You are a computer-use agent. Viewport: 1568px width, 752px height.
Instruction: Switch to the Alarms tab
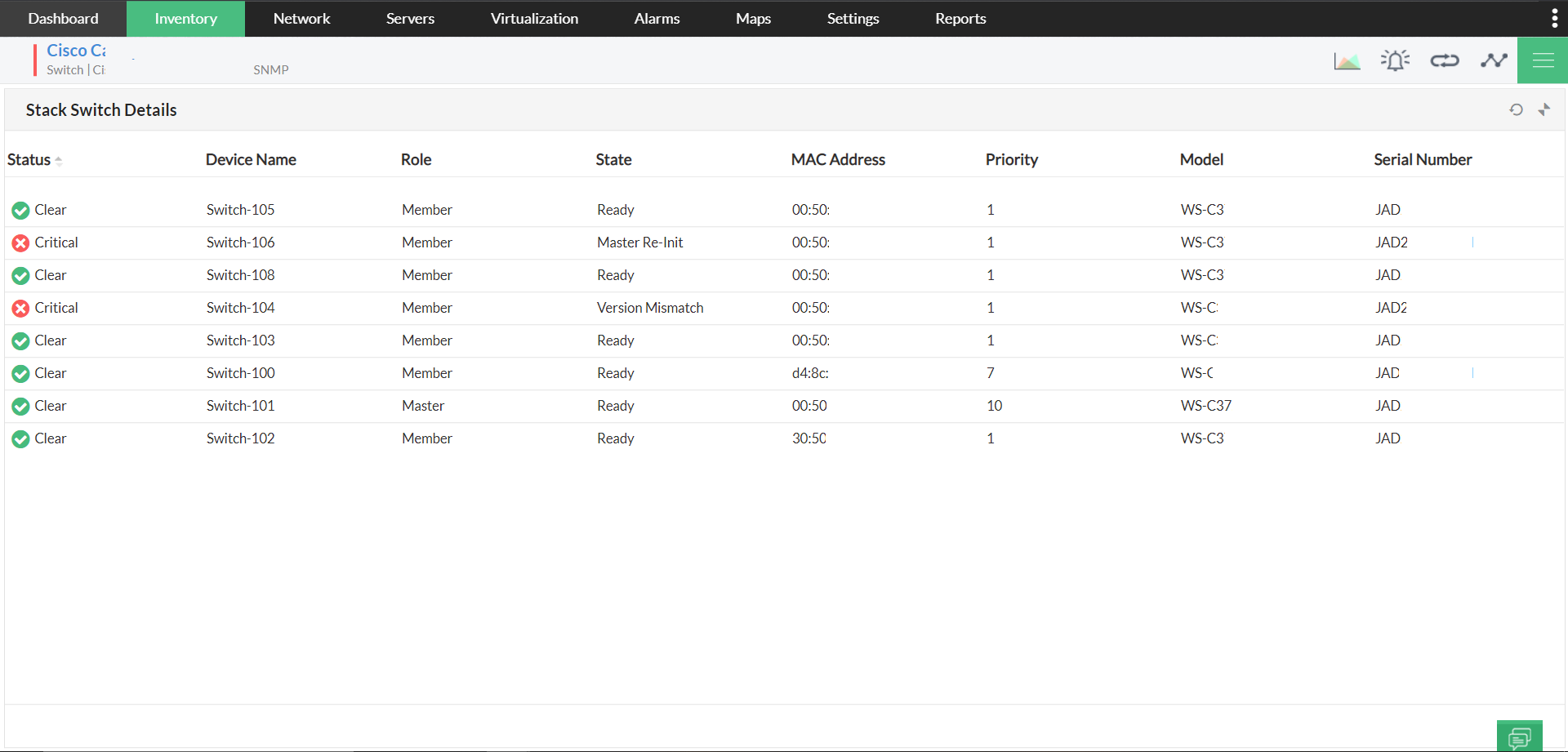(657, 18)
